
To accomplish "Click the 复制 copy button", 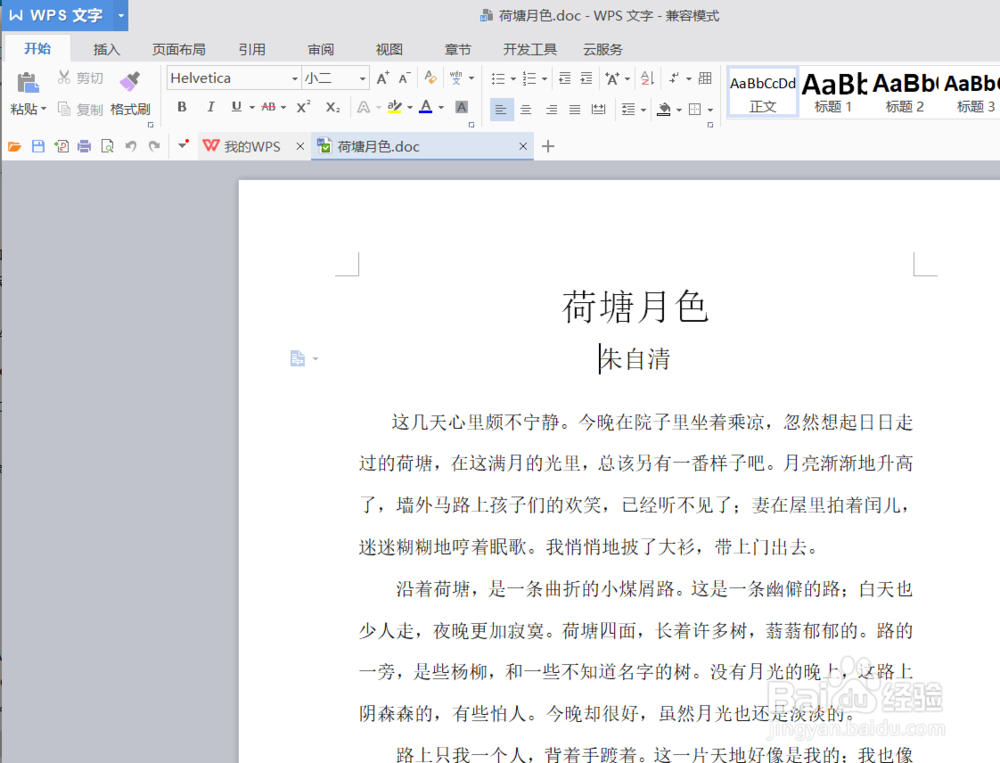I will (80, 109).
